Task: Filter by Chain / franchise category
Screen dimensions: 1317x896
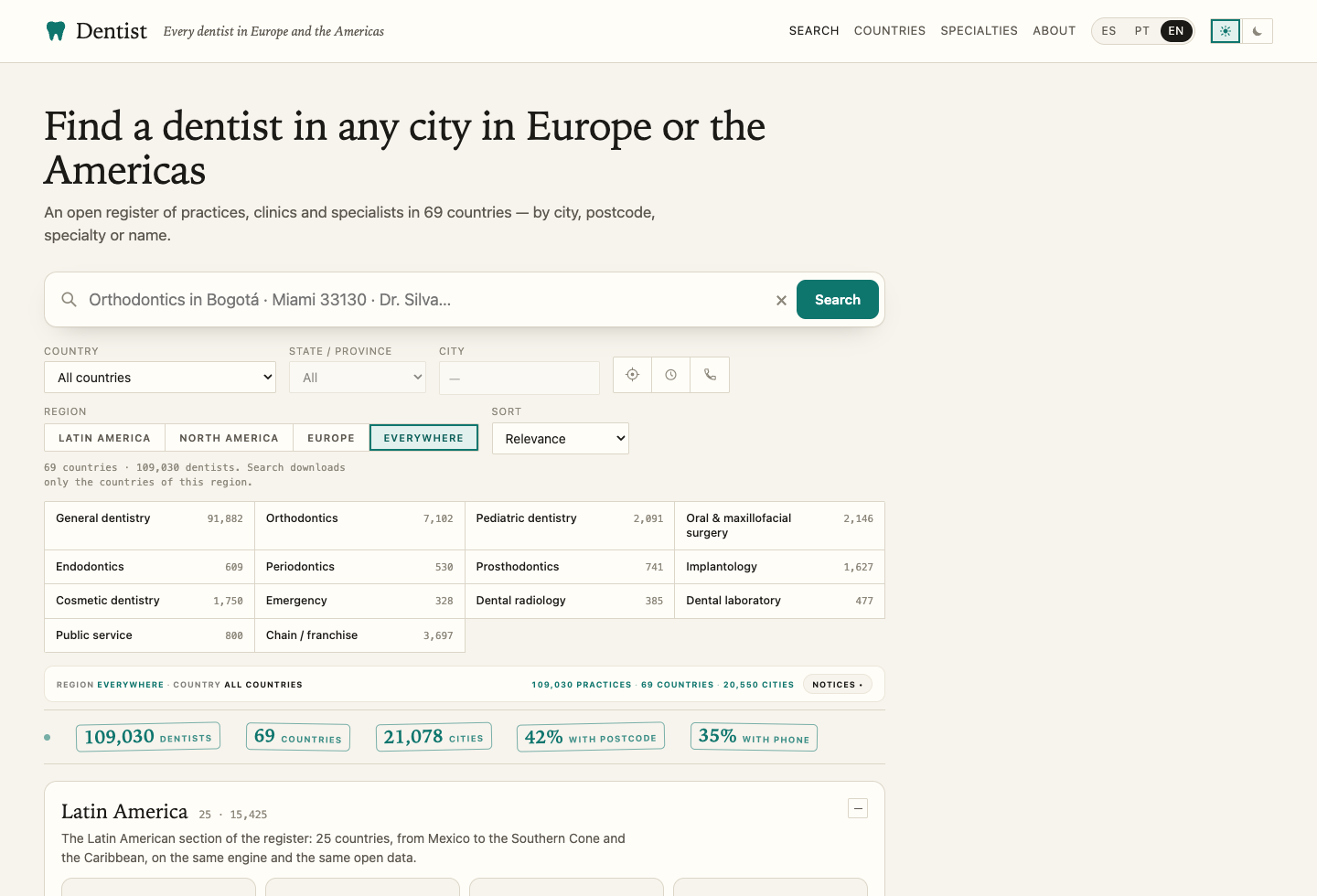Action: (359, 635)
